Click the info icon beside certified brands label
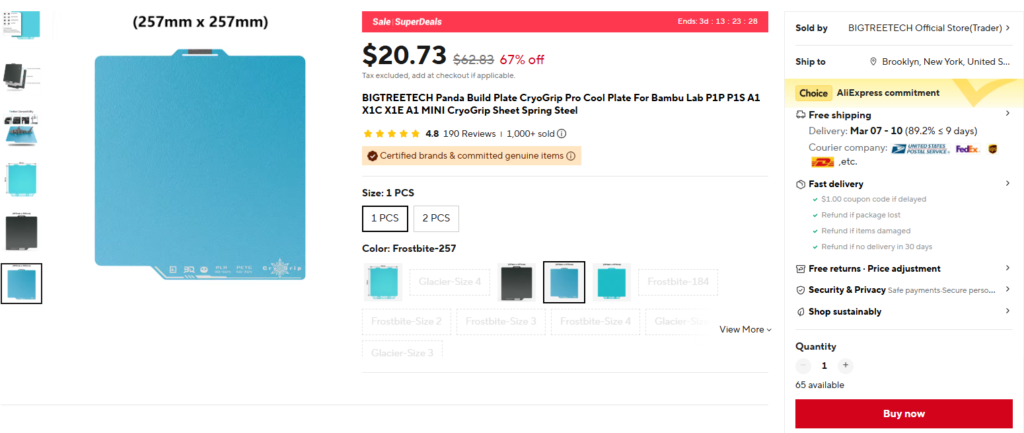 [570, 156]
